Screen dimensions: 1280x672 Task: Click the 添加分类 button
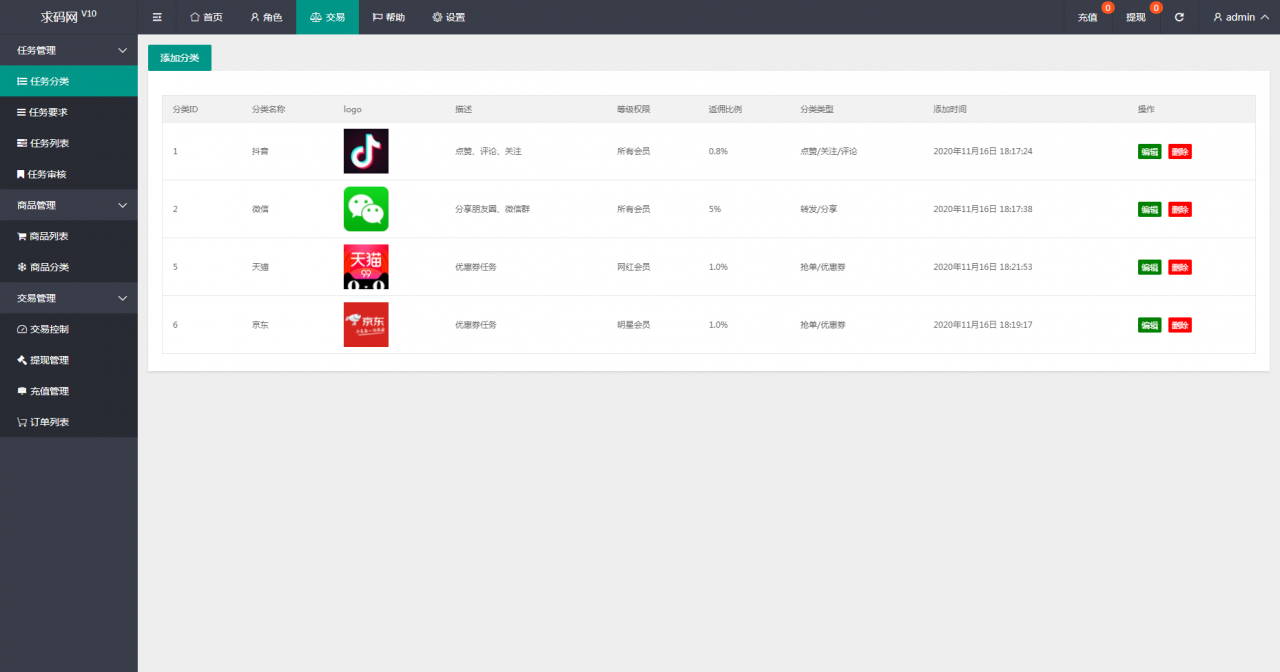click(x=180, y=58)
